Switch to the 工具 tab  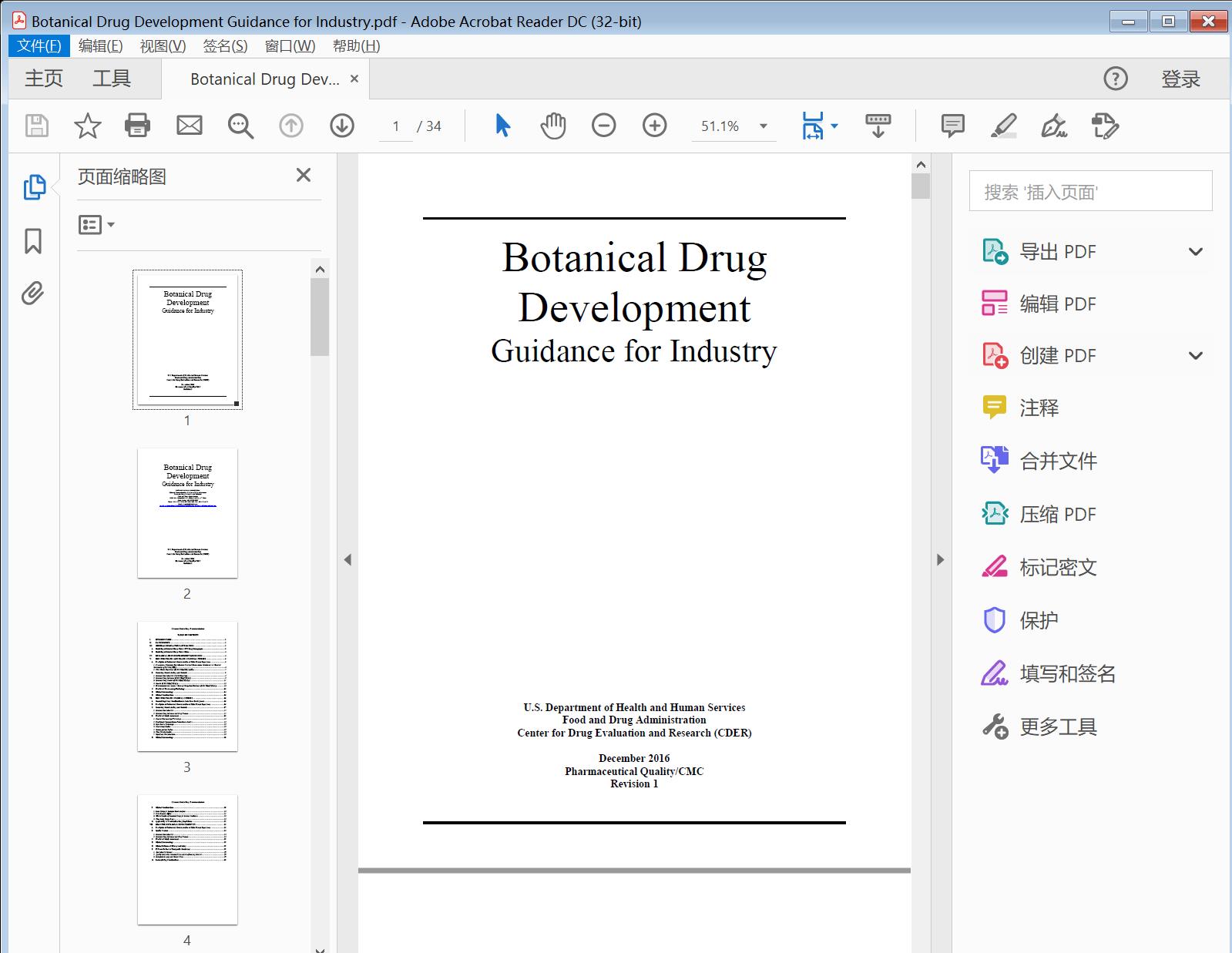pyautogui.click(x=112, y=79)
